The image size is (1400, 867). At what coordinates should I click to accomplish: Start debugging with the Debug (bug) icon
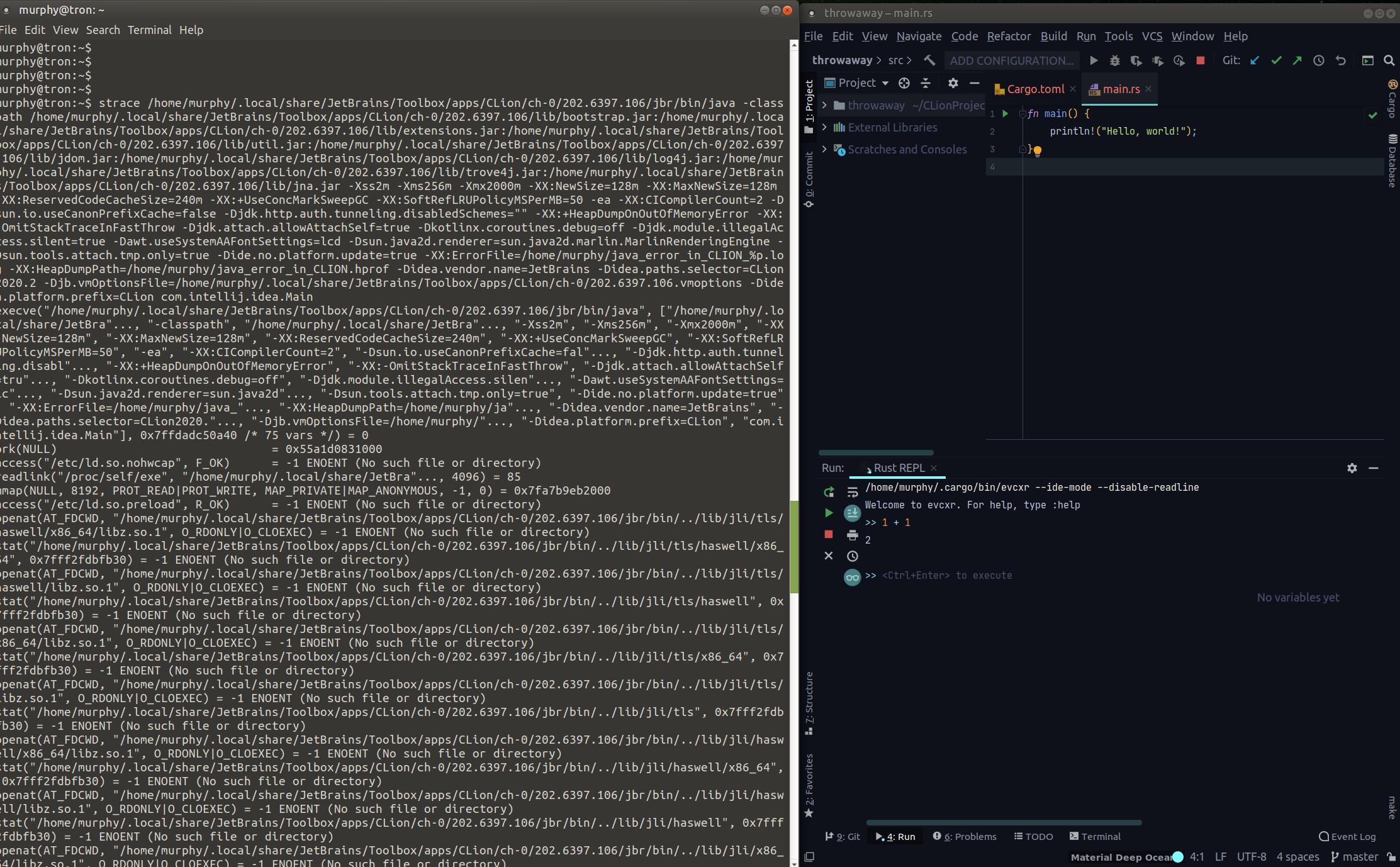coord(1115,60)
